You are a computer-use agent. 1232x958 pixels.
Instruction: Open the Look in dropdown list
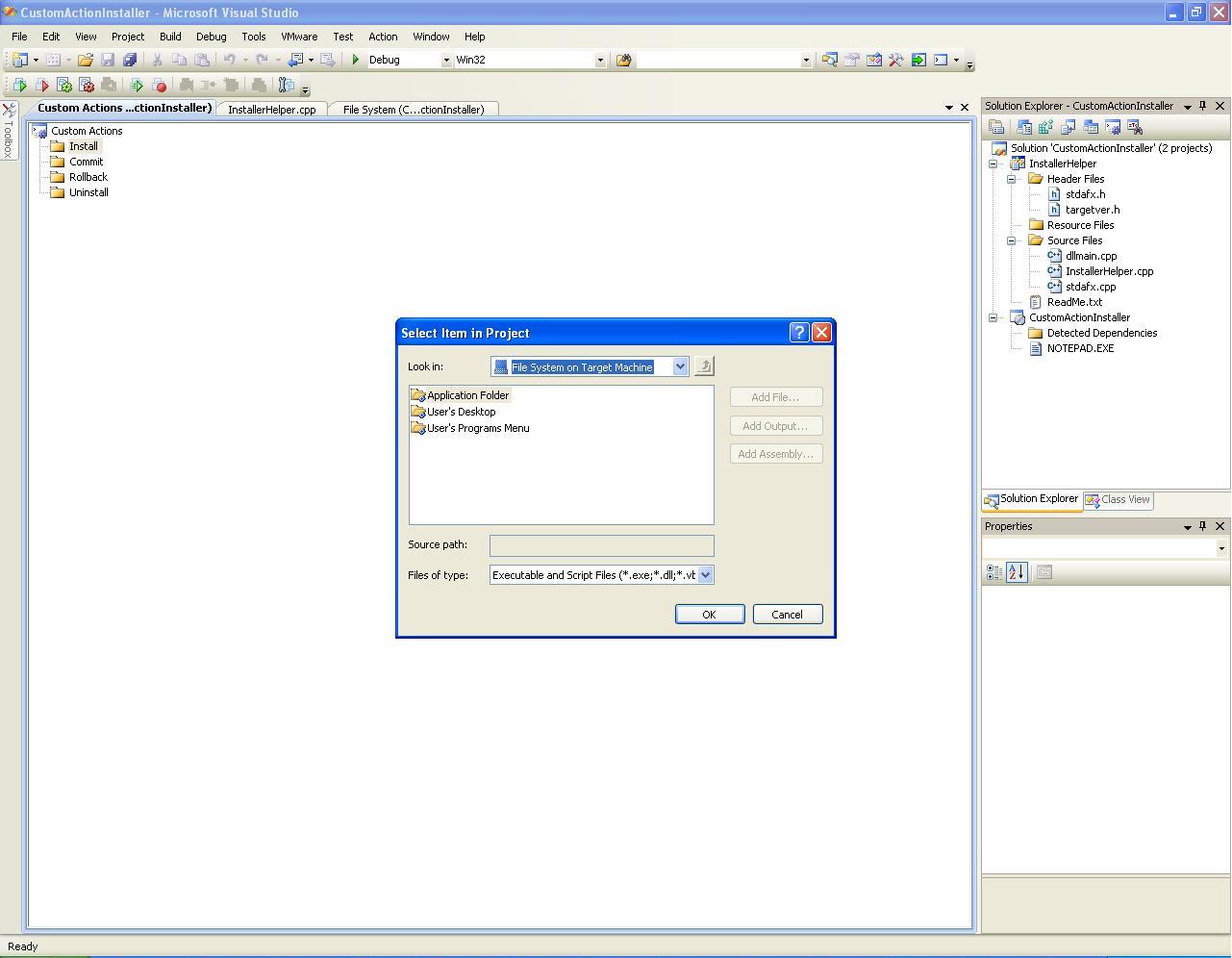point(680,366)
